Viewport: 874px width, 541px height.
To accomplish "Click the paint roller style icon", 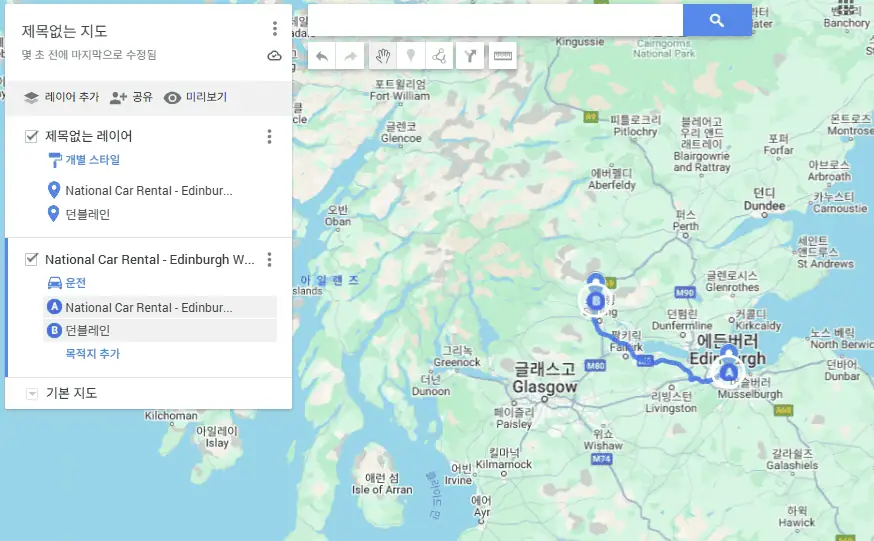I will pos(55,160).
